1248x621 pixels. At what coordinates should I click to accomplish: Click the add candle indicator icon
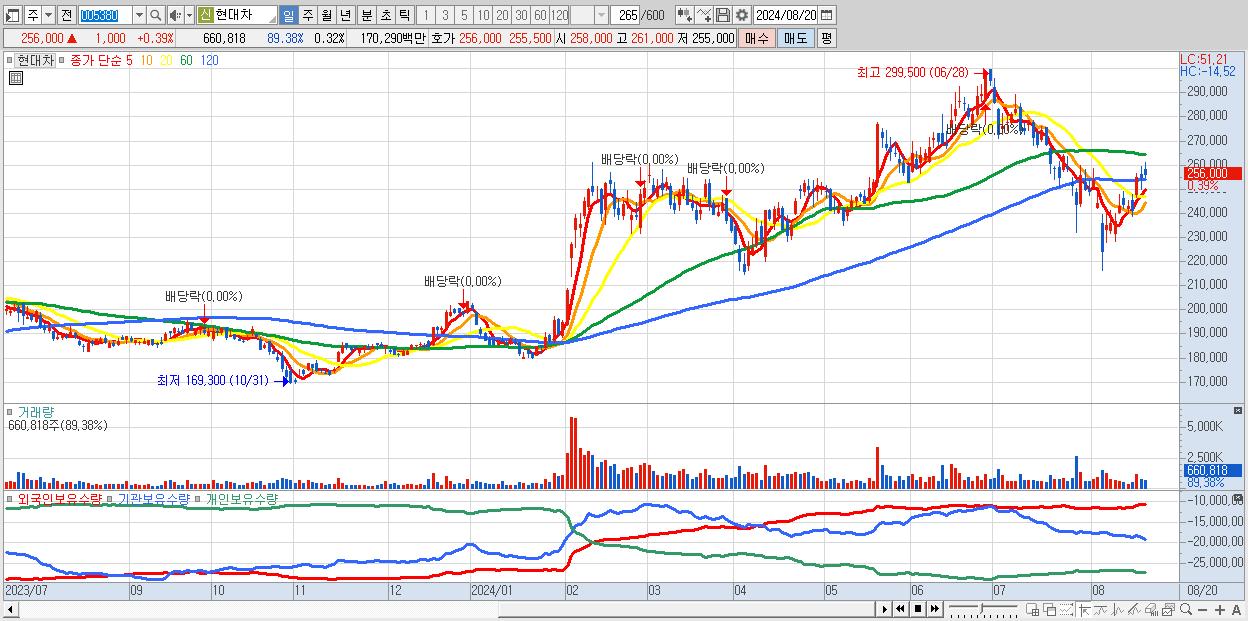pyautogui.click(x=684, y=15)
